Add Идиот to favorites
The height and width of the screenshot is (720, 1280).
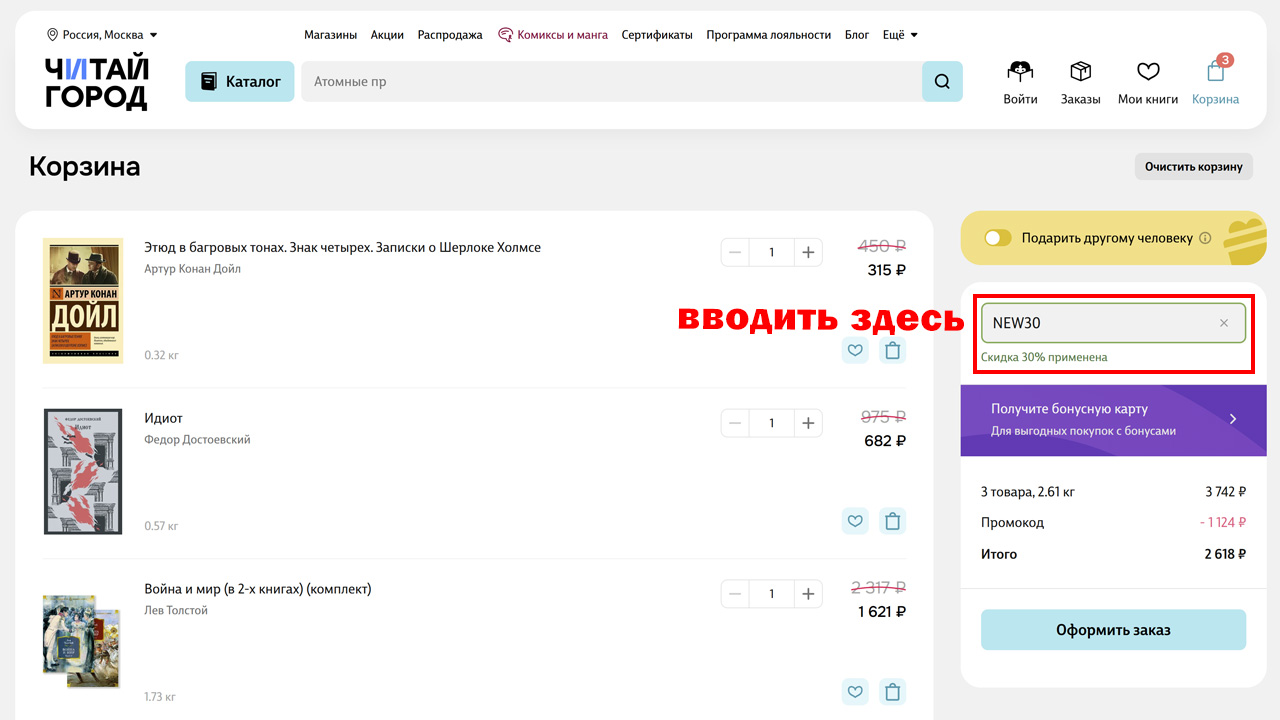[855, 521]
